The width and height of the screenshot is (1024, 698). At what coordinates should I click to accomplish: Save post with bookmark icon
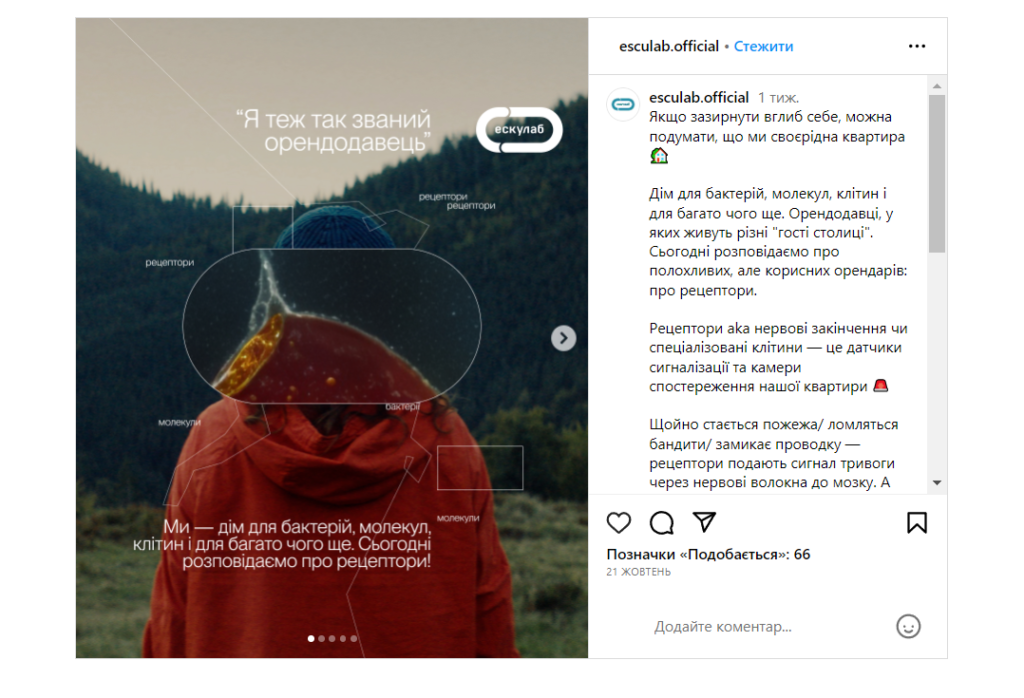pos(917,522)
